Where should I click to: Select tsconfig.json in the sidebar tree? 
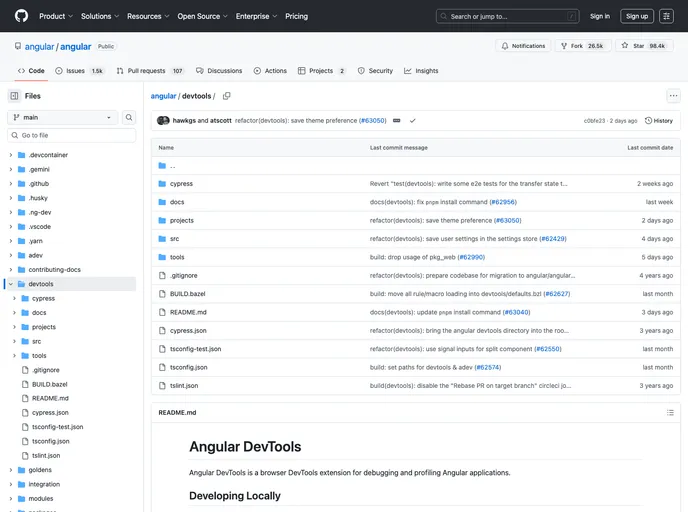(x=50, y=441)
